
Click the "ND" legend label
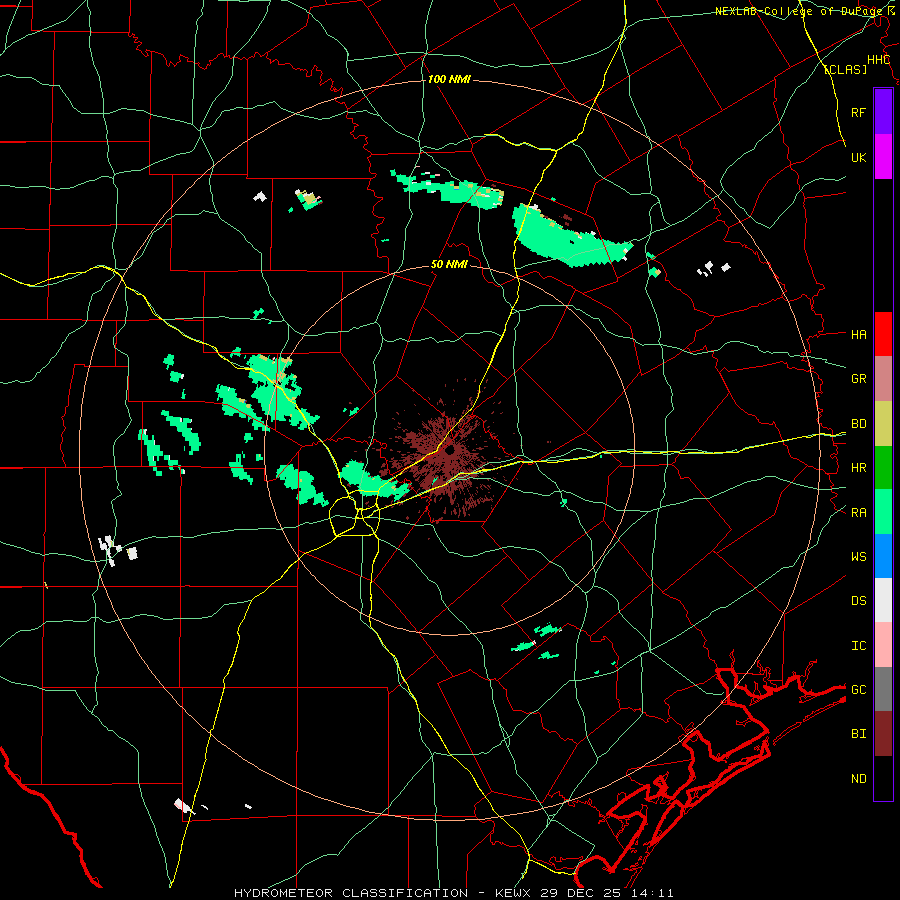[858, 779]
